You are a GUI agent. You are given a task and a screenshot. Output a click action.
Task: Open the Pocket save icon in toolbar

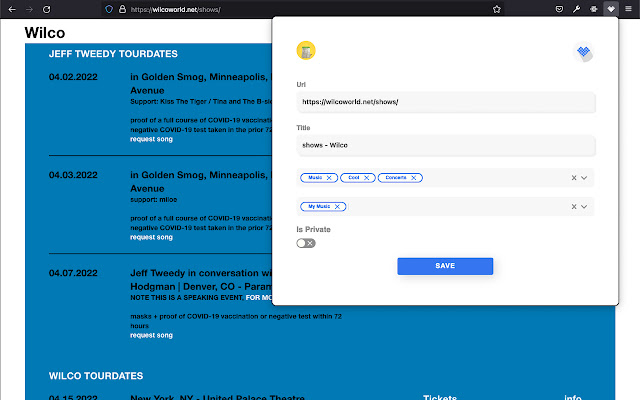[559, 9]
